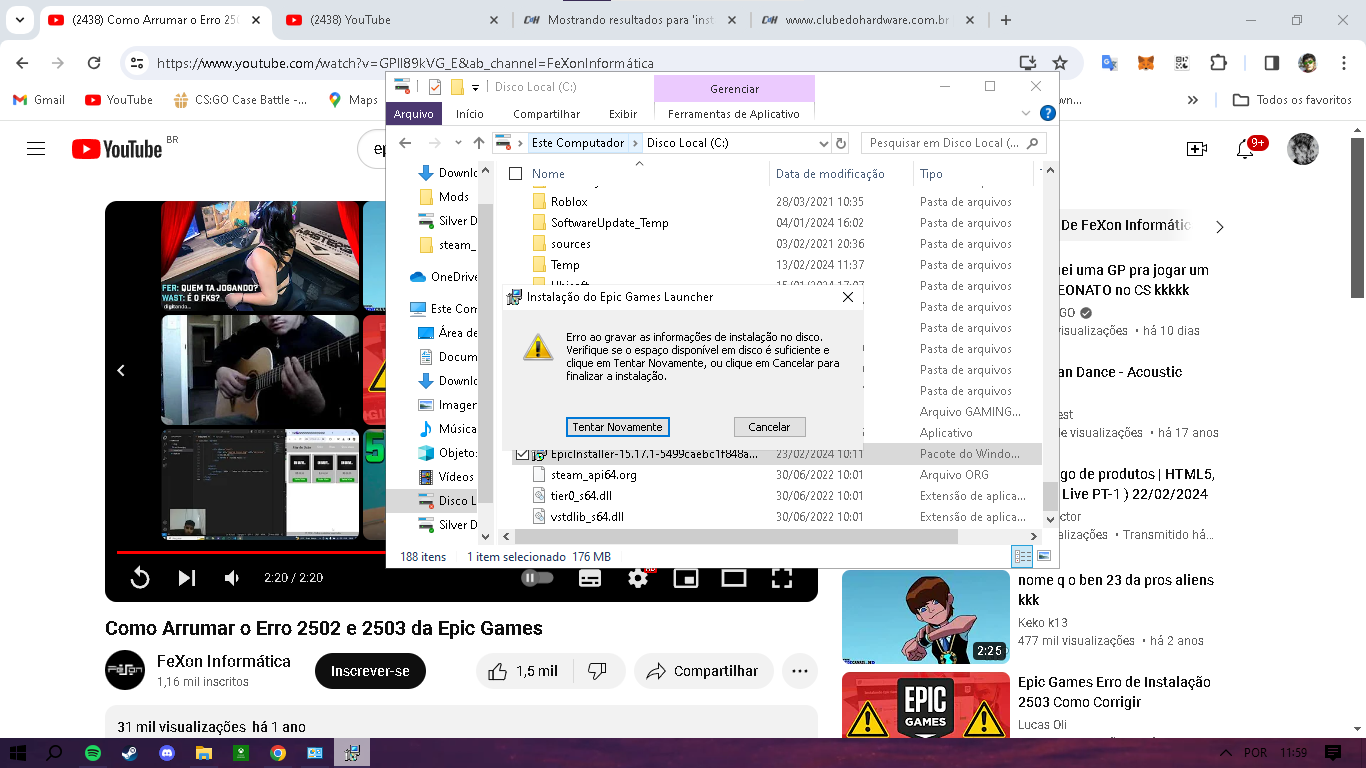Open Todos os favoritos bookmarks folder
The image size is (1366, 768).
click(1292, 100)
